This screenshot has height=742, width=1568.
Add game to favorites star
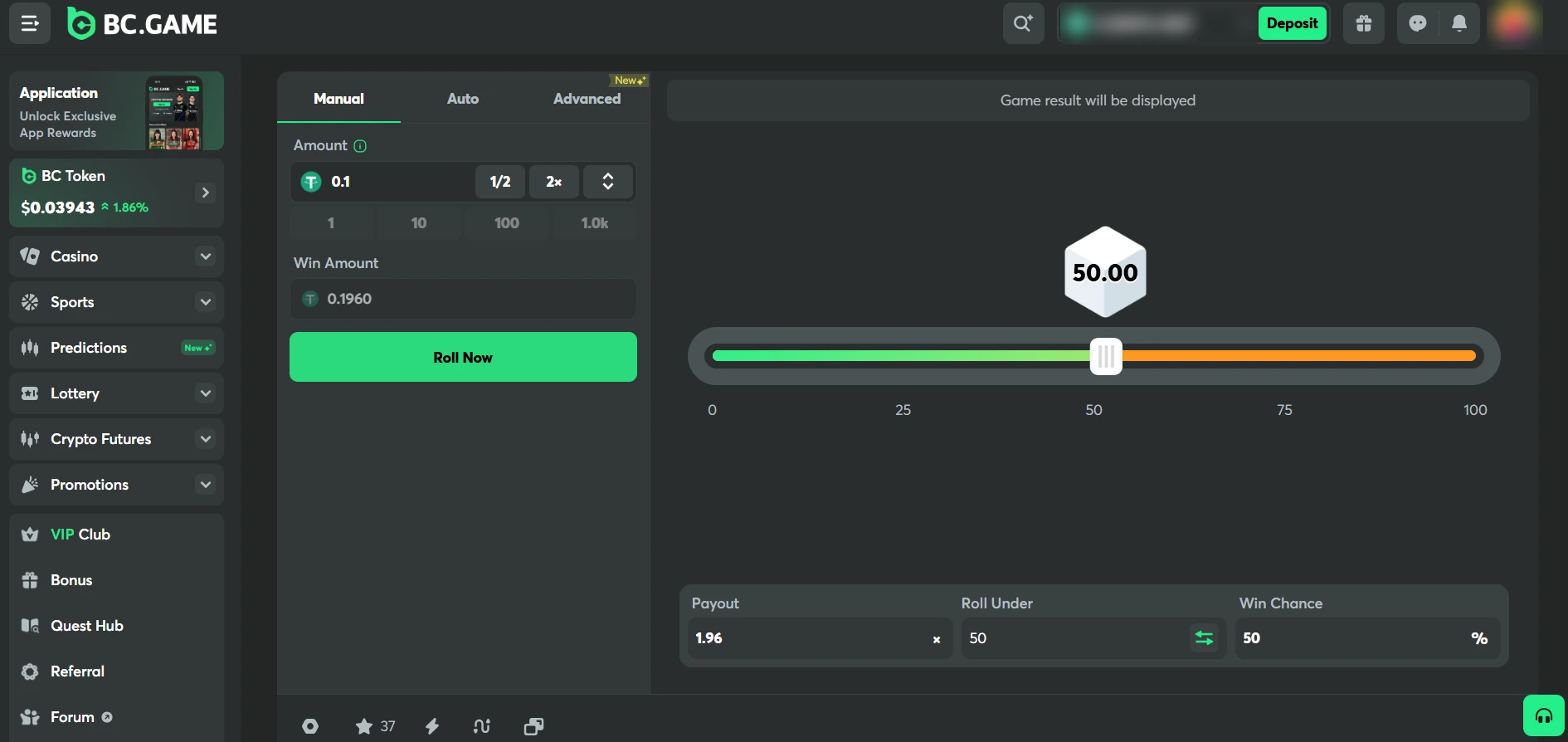363,727
